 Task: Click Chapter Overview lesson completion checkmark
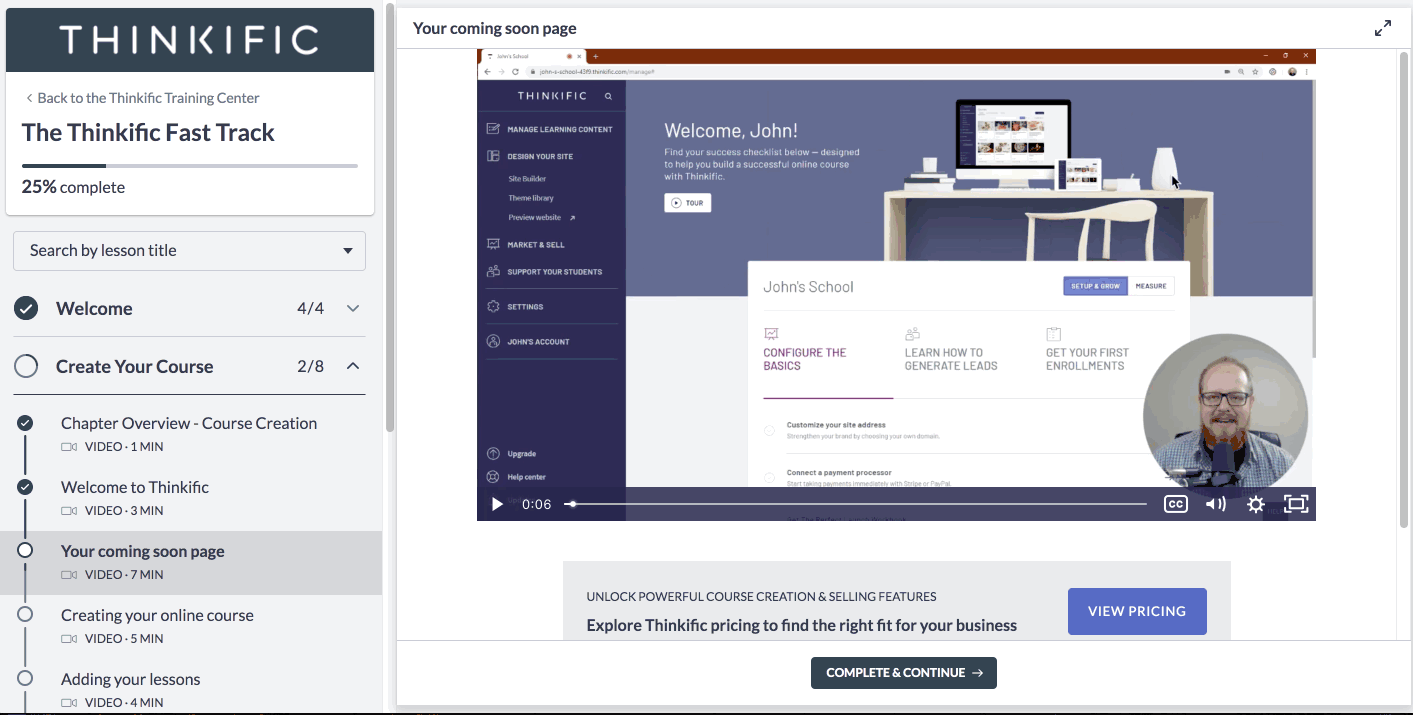point(25,423)
